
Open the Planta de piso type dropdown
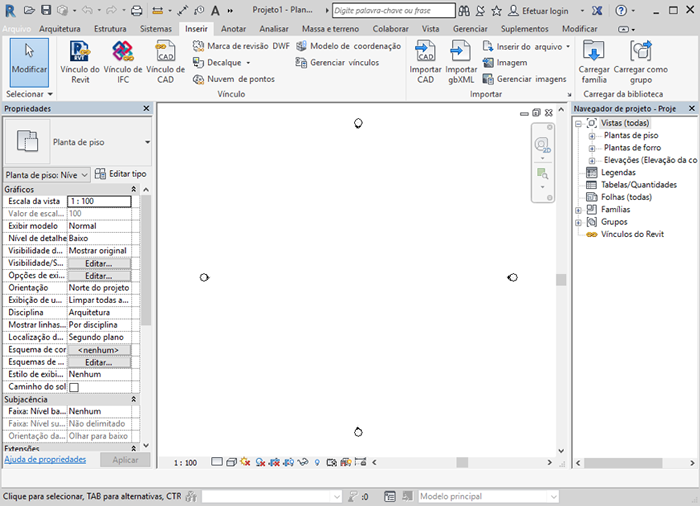click(147, 143)
